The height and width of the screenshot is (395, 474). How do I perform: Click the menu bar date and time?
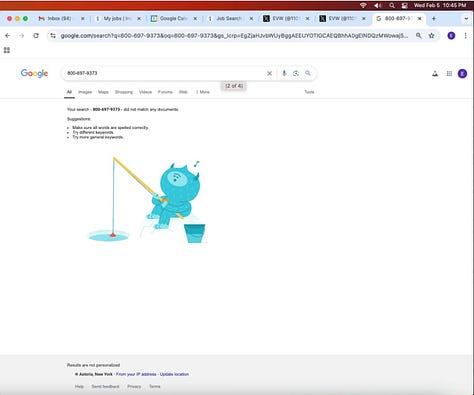coord(440,5)
